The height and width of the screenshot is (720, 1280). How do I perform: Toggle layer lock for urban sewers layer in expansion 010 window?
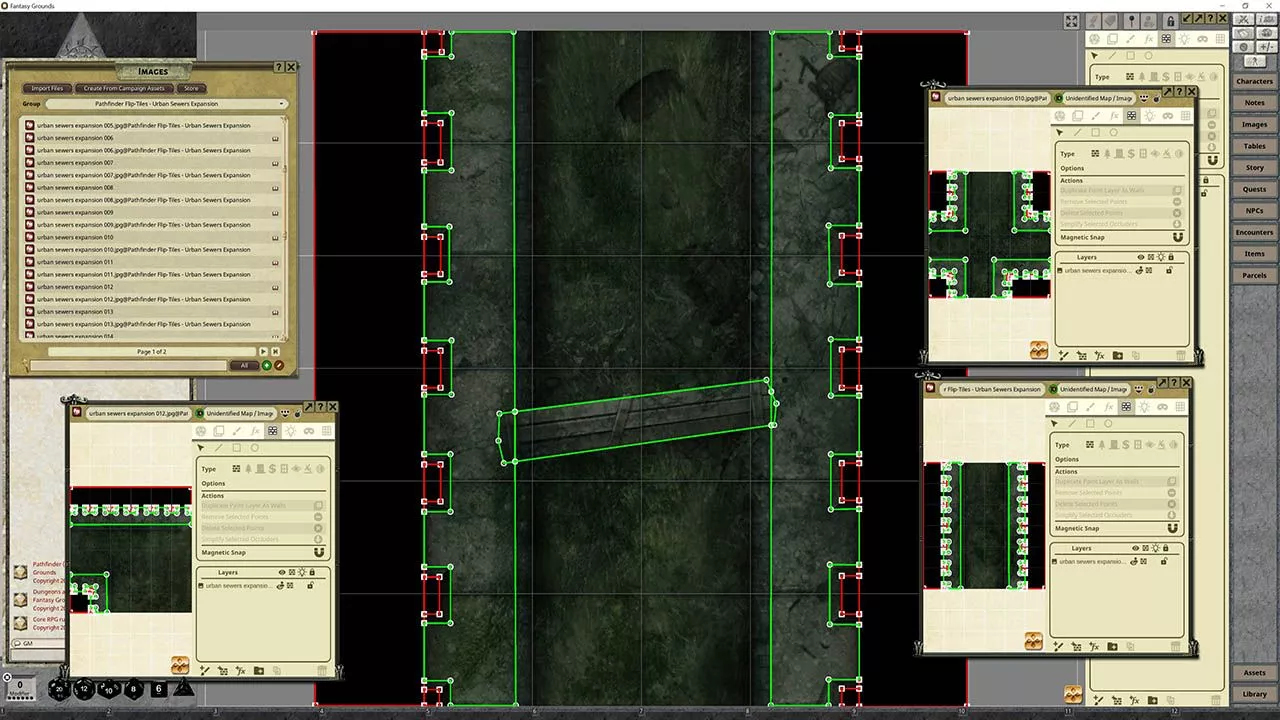(1168, 270)
